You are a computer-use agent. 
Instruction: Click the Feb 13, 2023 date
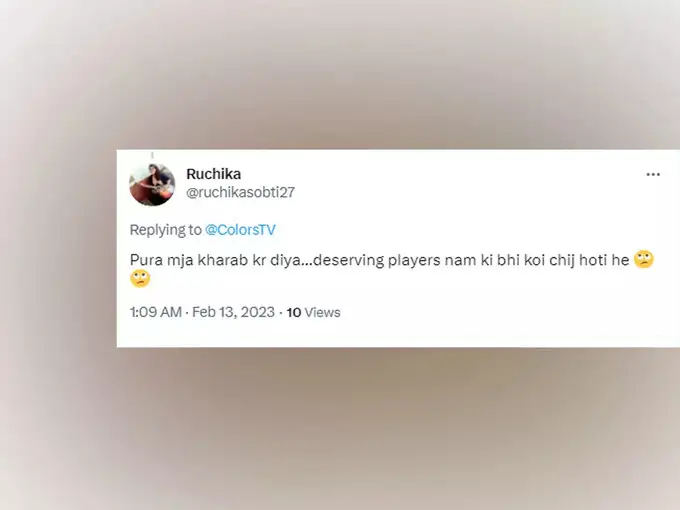tap(233, 312)
